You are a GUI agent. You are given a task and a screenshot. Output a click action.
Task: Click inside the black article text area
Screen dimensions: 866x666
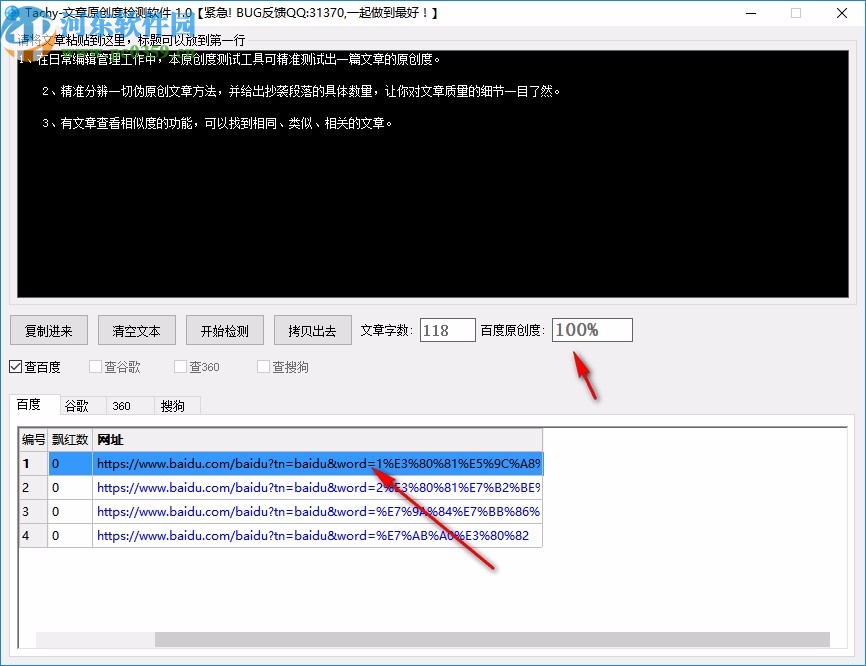coord(433,174)
